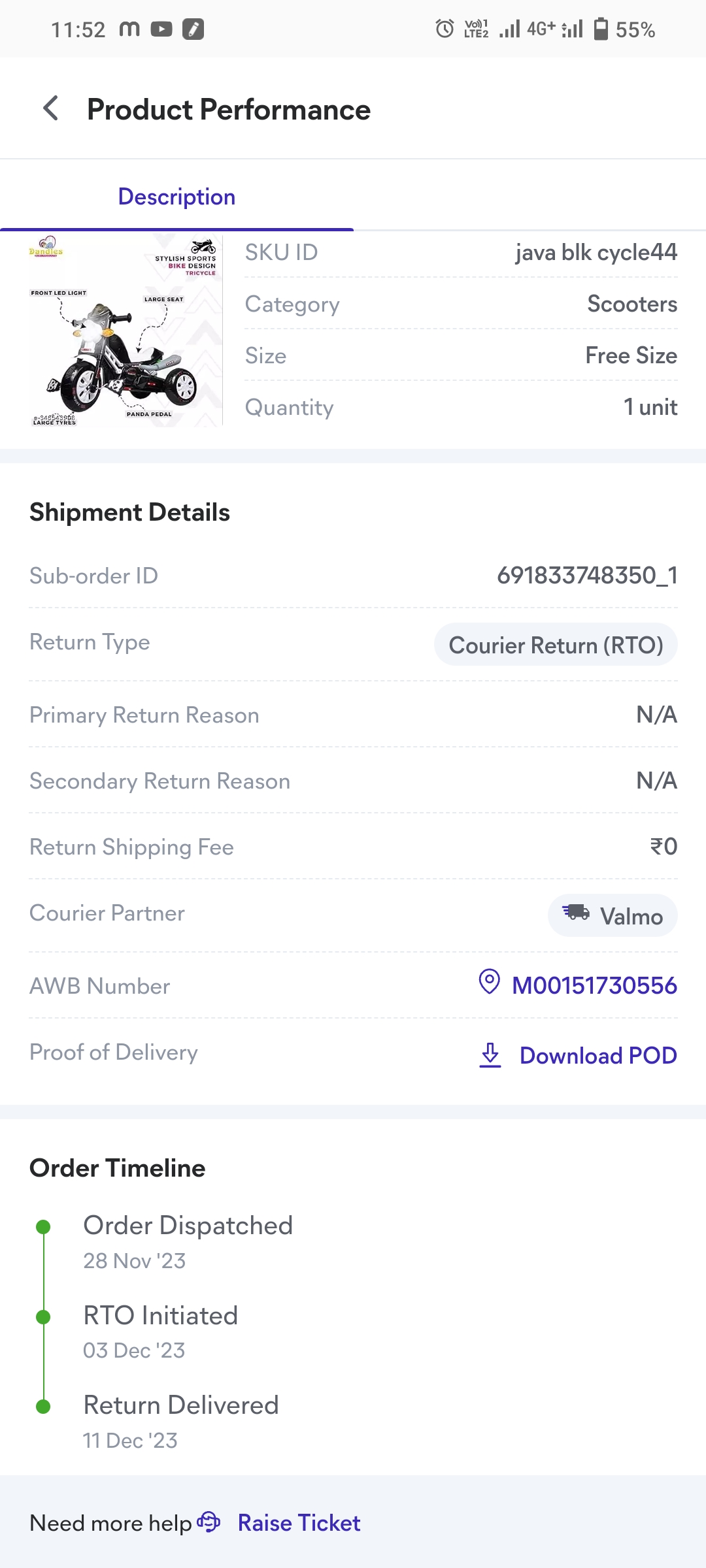Image resolution: width=706 pixels, height=1568 pixels.
Task: Select the Return Delivered timeline marker
Action: pos(44,1406)
